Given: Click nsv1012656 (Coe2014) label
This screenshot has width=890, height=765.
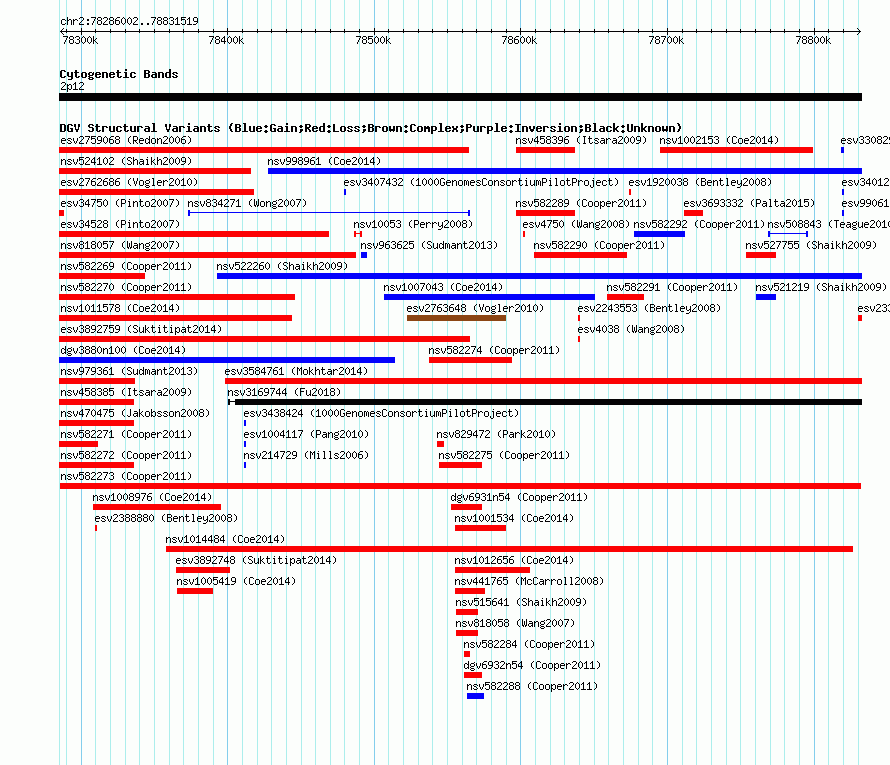Looking at the screenshot, I should click(x=514, y=560).
